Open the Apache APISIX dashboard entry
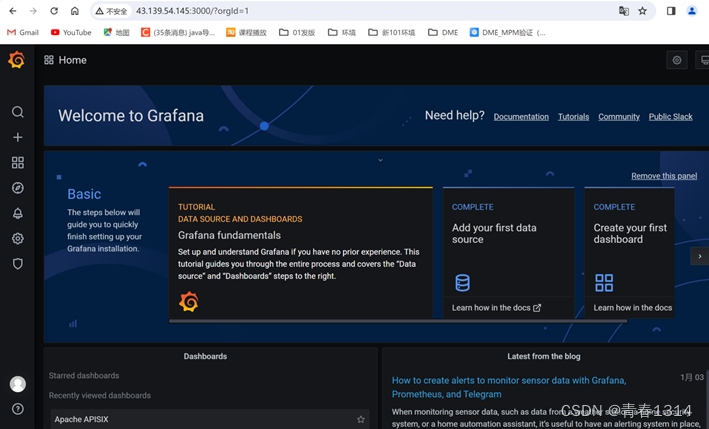 click(x=210, y=420)
